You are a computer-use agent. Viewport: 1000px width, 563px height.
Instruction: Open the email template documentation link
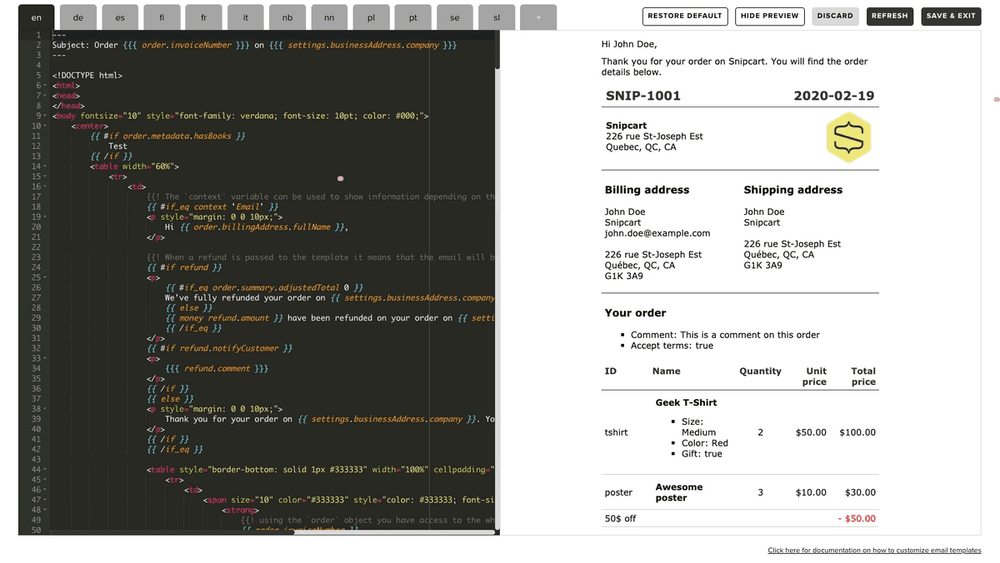click(x=874, y=551)
